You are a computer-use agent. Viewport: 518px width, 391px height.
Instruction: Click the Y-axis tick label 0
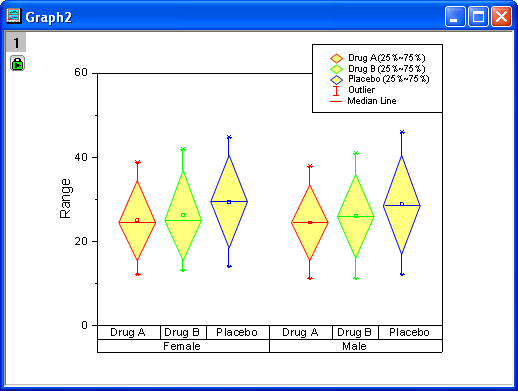(85, 325)
